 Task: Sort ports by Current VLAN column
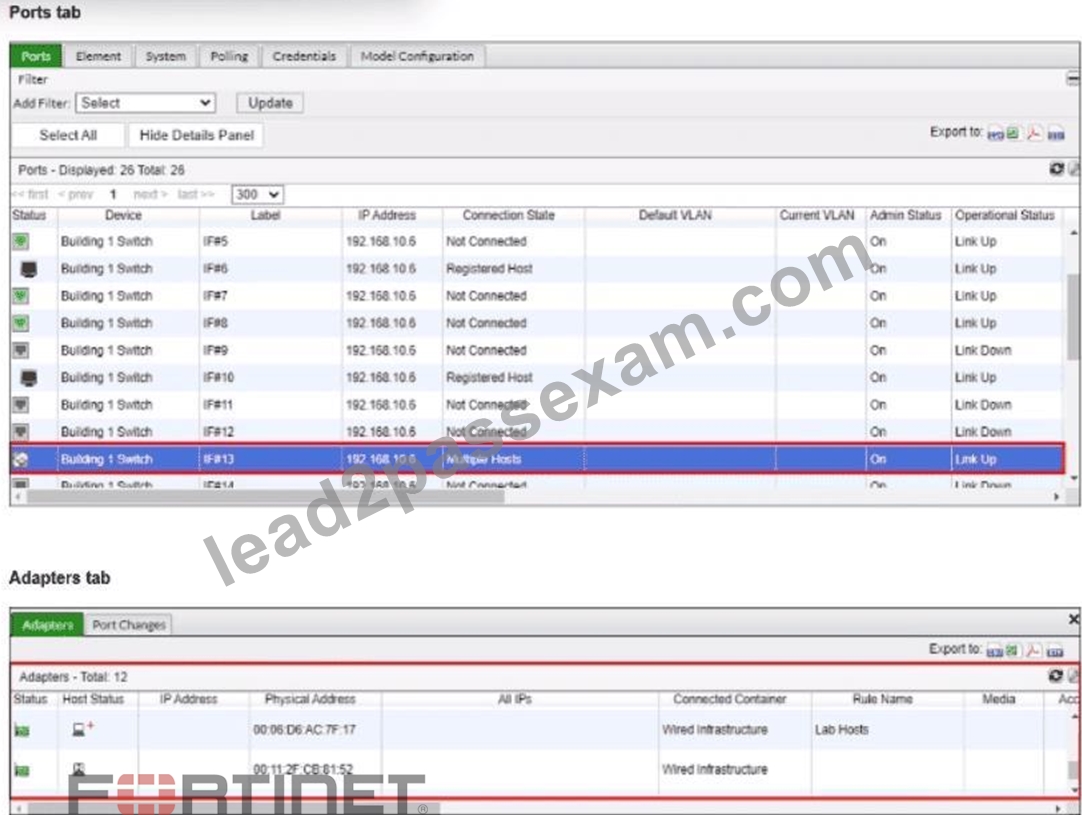pyautogui.click(x=817, y=215)
